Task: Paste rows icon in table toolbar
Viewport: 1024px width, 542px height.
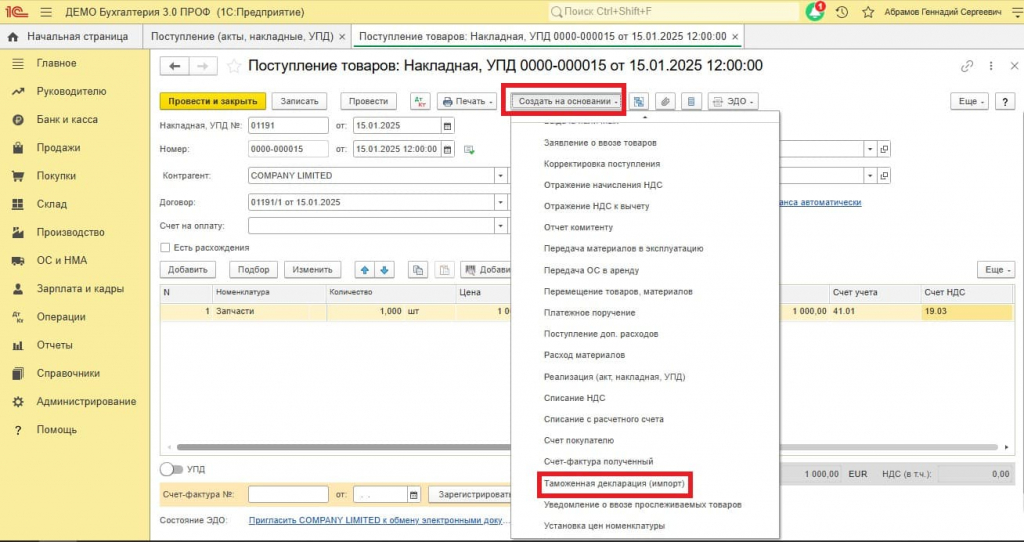Action: (444, 270)
